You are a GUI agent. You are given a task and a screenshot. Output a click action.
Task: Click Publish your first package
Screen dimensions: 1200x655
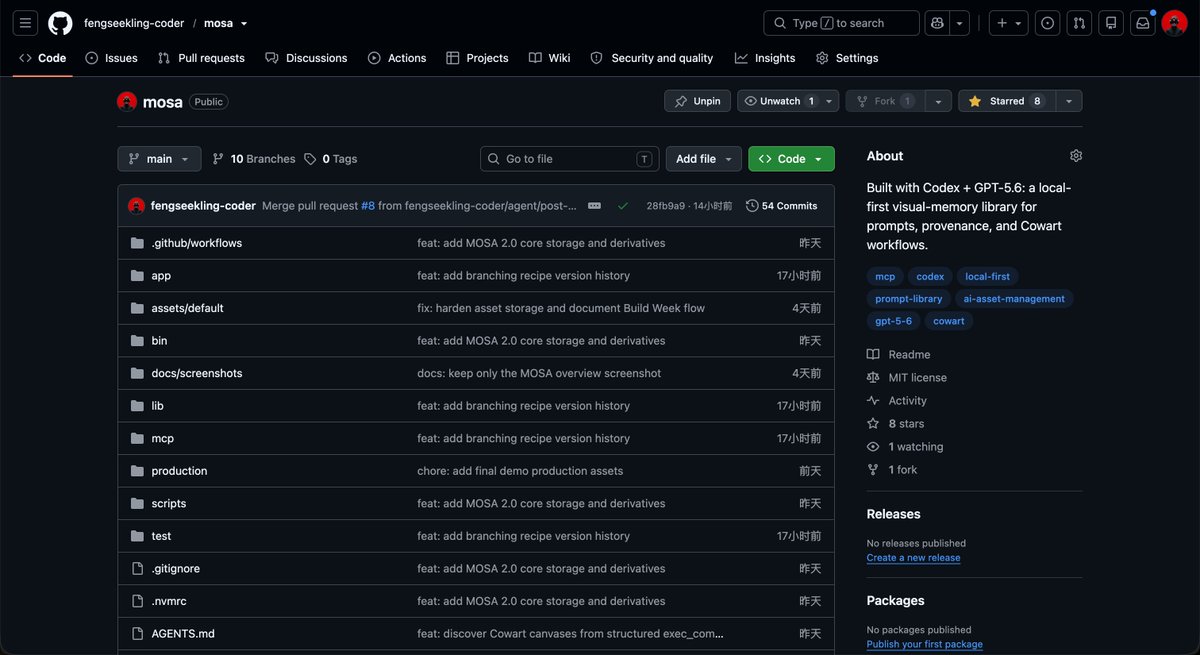click(x=925, y=644)
